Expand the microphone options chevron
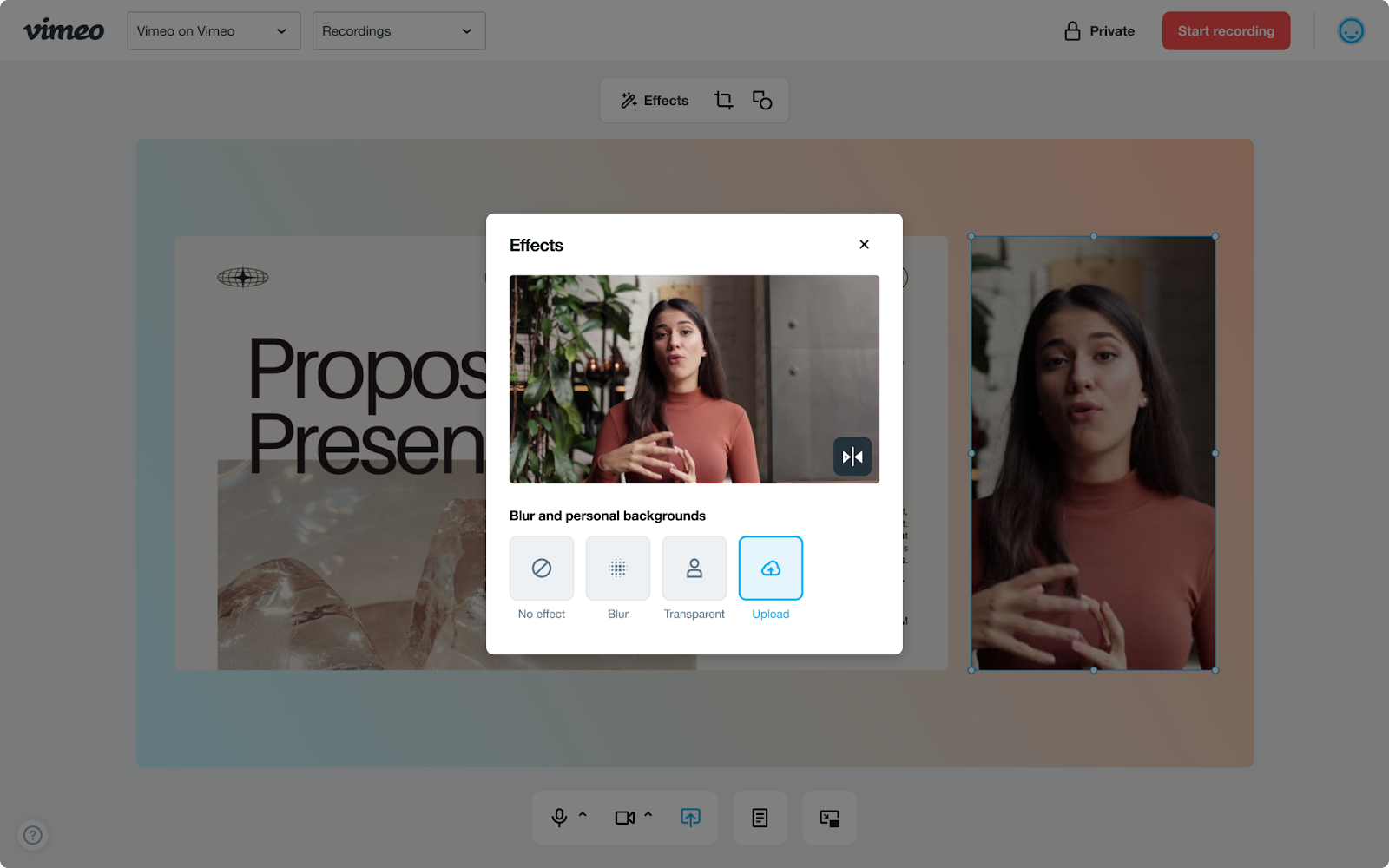The height and width of the screenshot is (868, 1389). [x=583, y=816]
